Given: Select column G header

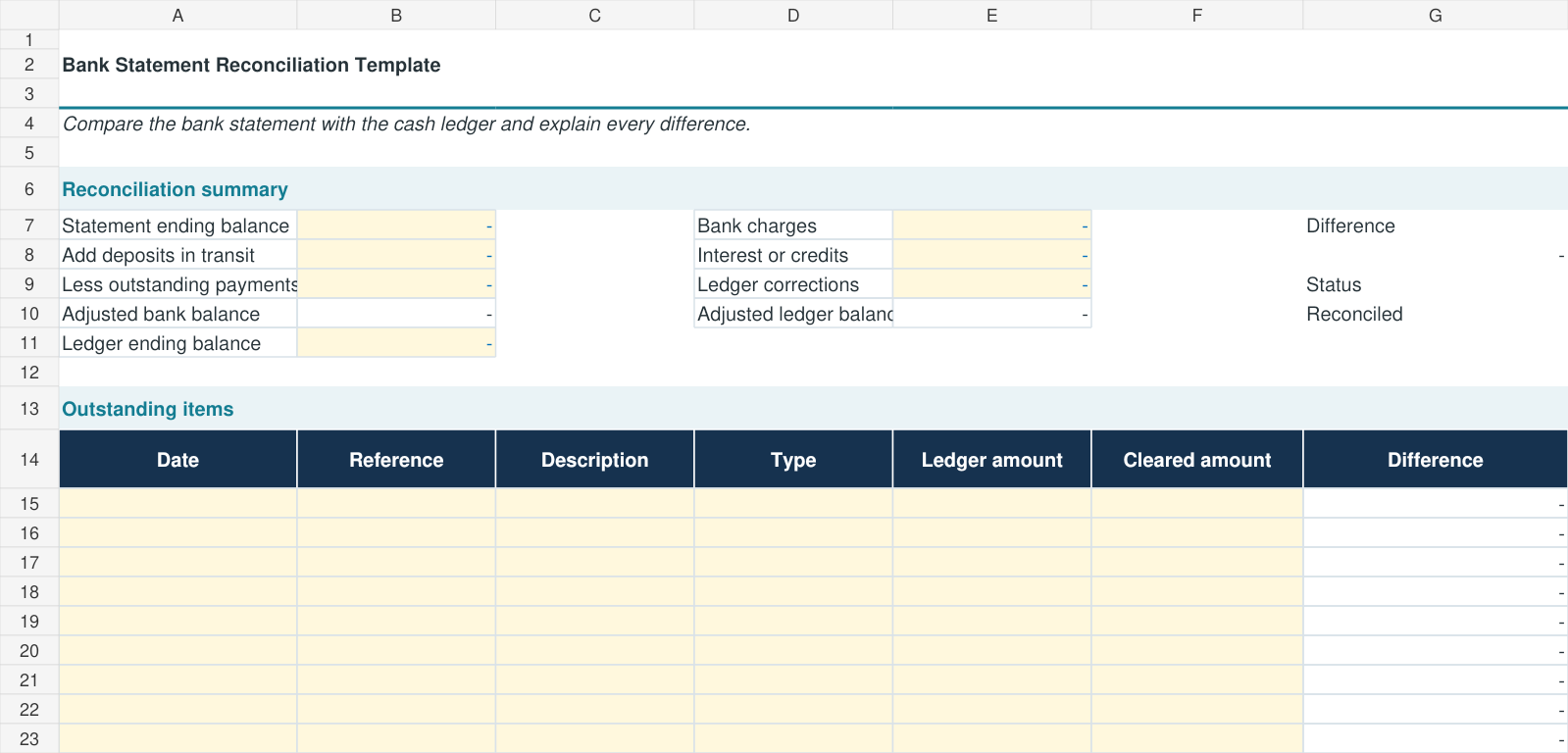Looking at the screenshot, I should [1435, 15].
